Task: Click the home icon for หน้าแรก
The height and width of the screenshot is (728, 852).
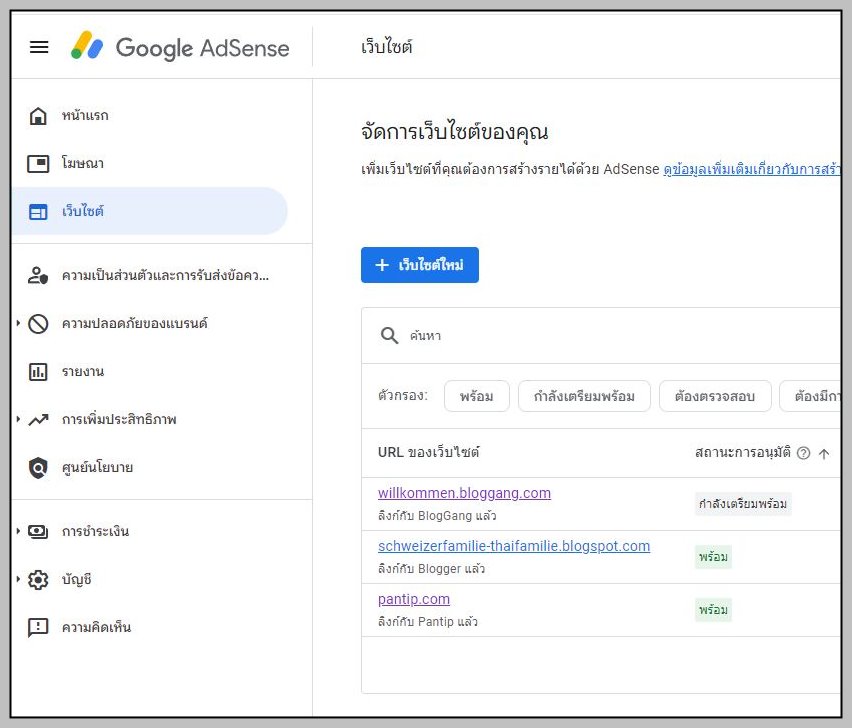Action: point(38,115)
